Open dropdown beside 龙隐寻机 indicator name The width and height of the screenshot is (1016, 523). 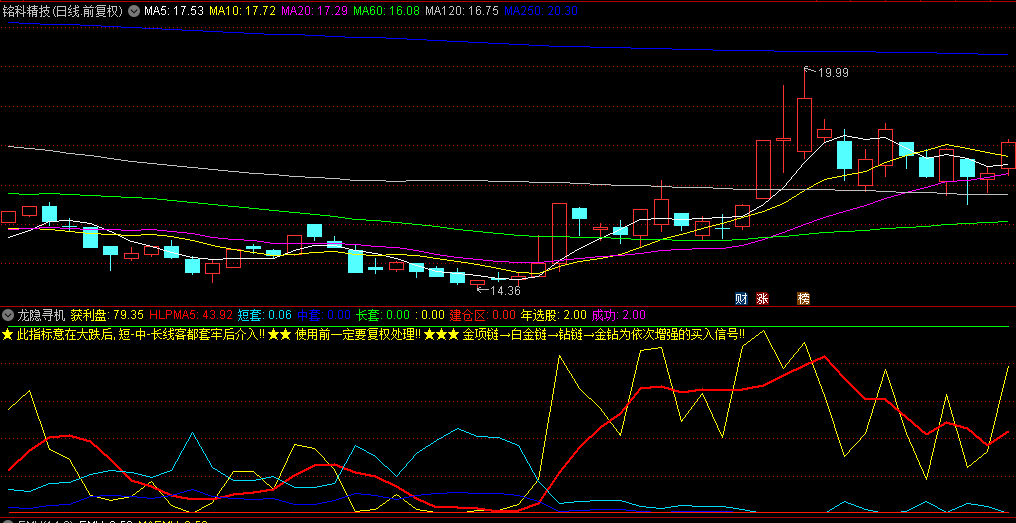pos(8,316)
